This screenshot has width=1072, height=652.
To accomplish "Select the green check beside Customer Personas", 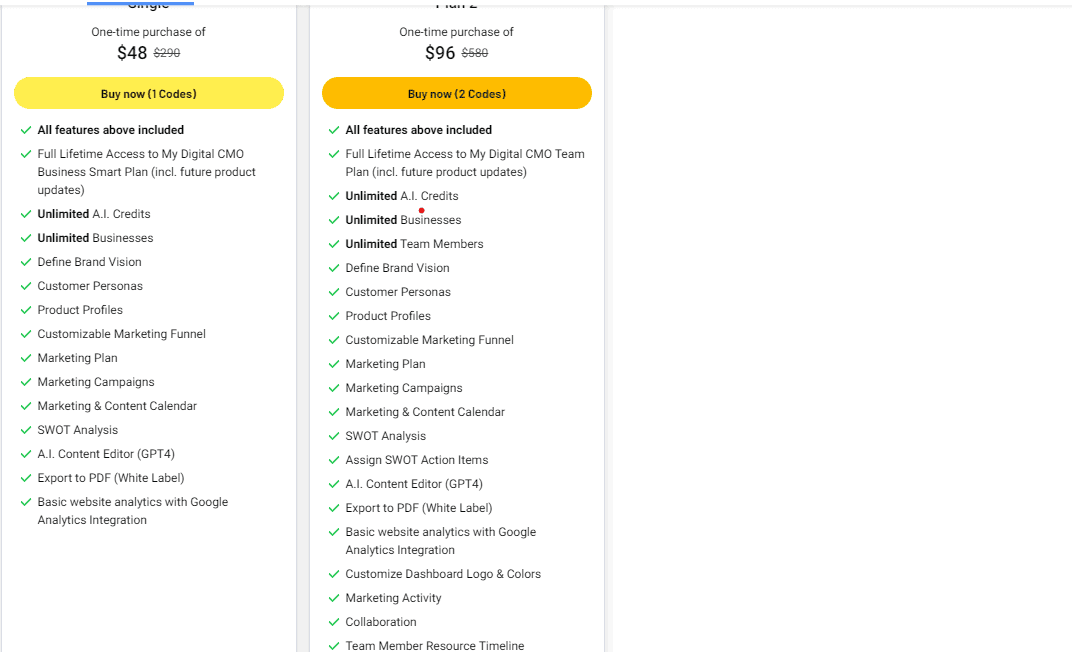I will tap(26, 286).
